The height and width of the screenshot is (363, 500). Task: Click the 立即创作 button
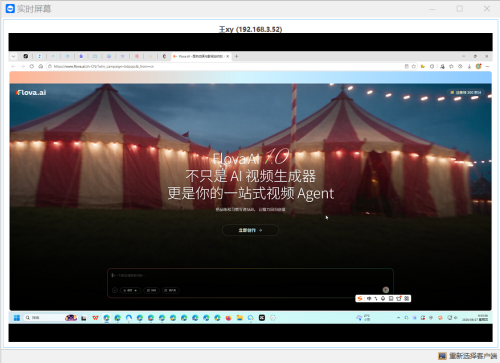point(250,230)
